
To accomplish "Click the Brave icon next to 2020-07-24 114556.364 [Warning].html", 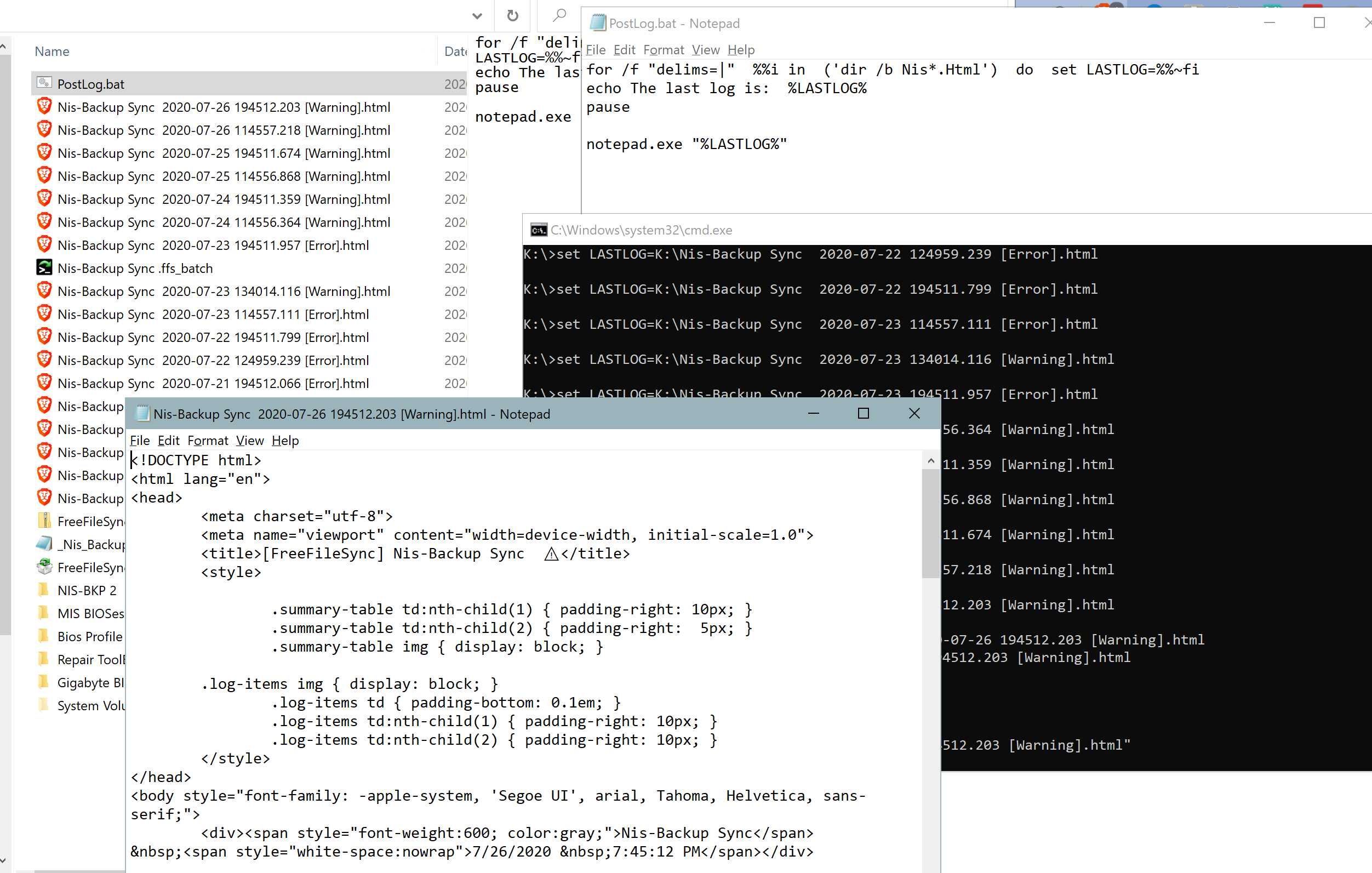I will (x=44, y=221).
